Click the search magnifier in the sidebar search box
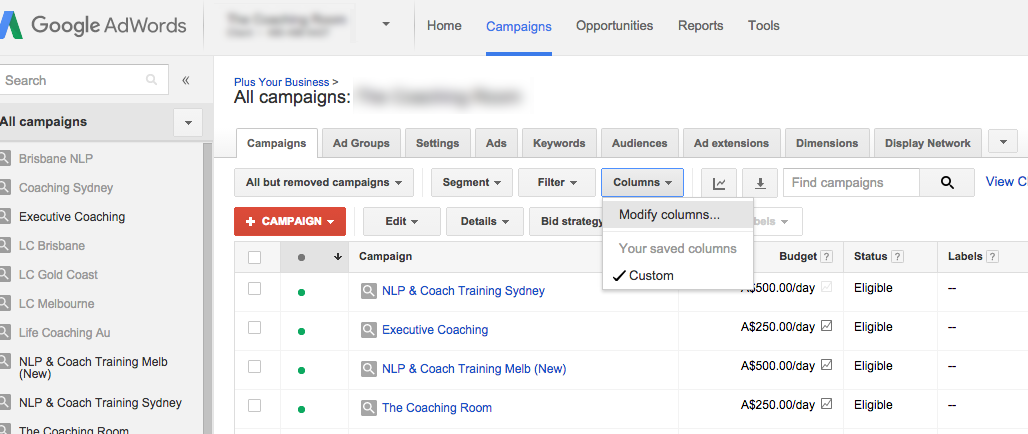The image size is (1028, 434). [x=151, y=80]
